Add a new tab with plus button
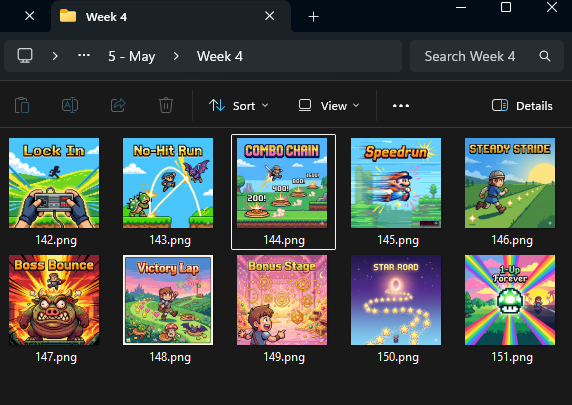The image size is (572, 405). (x=313, y=17)
